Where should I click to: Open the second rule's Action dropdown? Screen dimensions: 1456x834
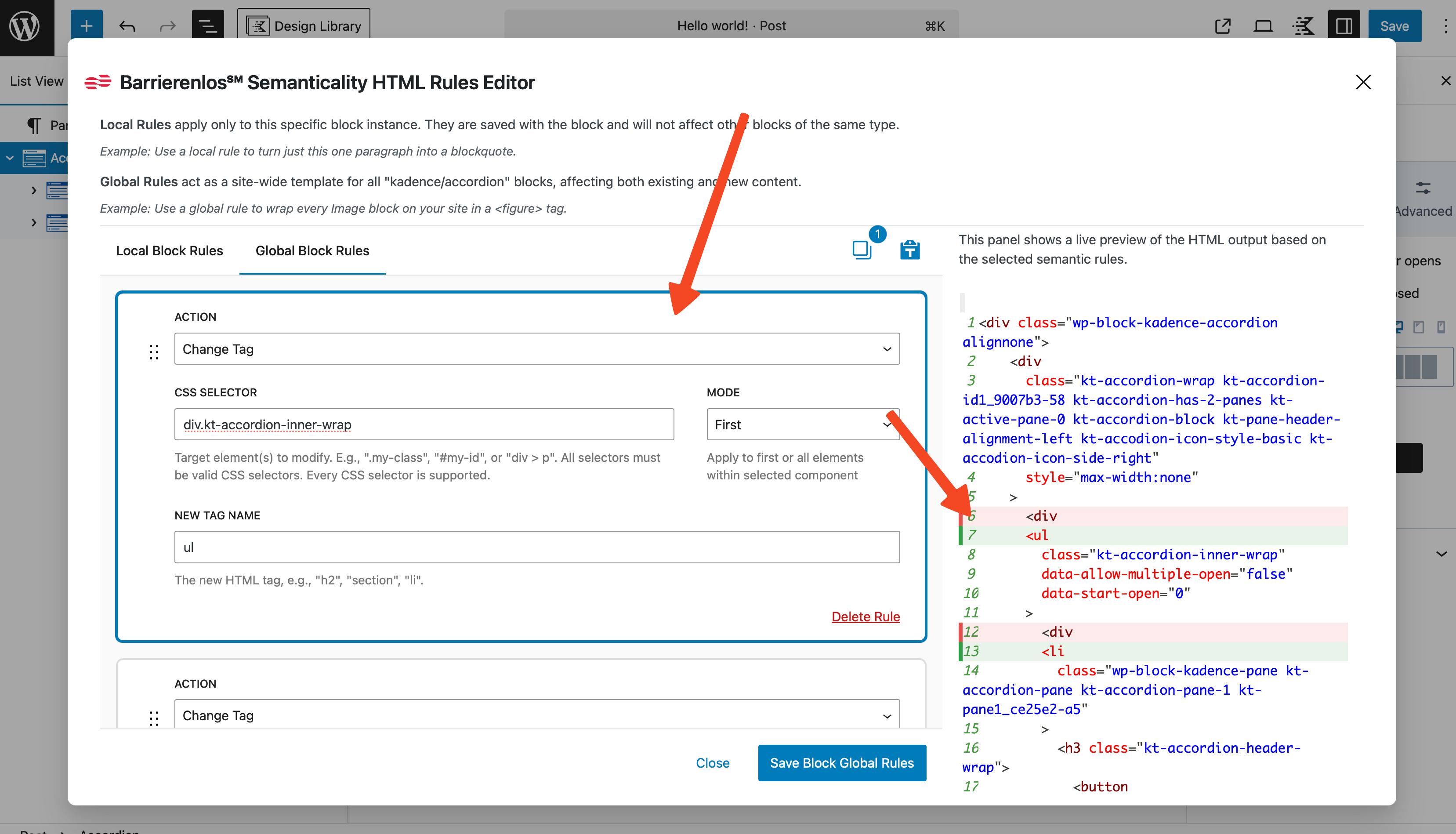tap(536, 715)
